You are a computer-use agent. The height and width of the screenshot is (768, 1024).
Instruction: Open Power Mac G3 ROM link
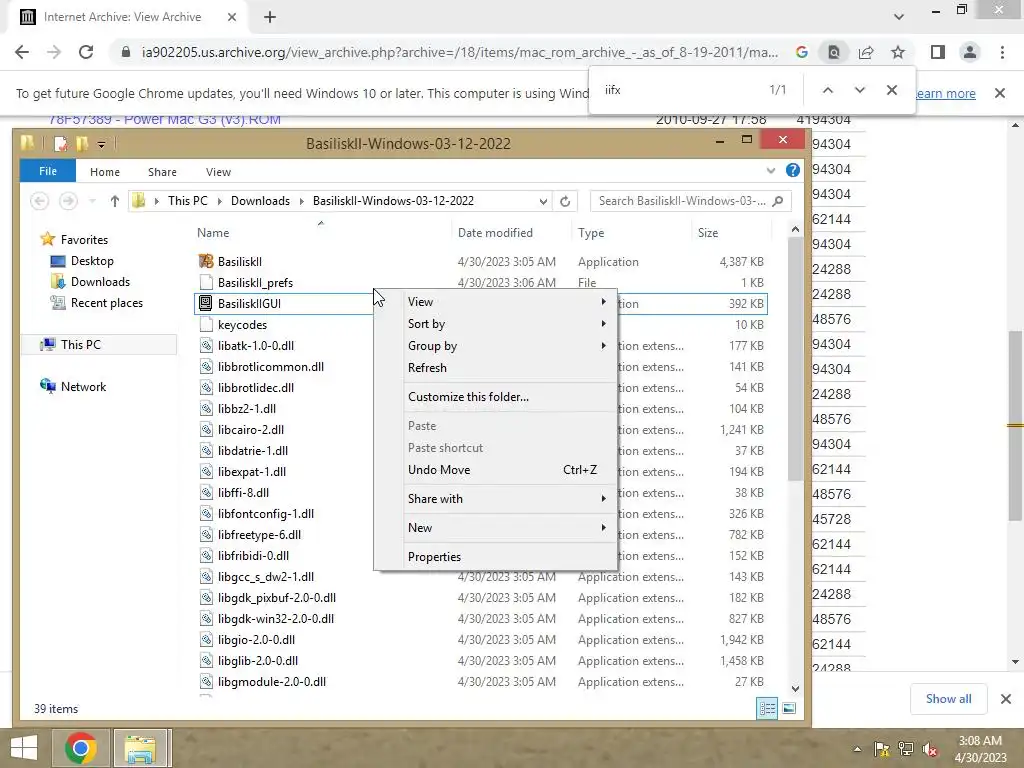165,120
